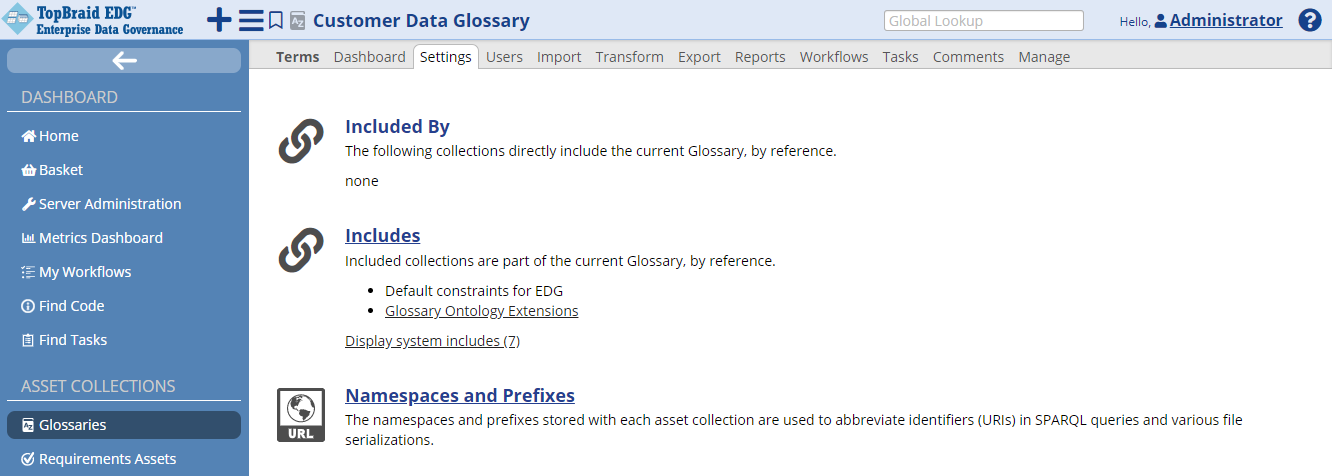Focus the Global Lookup search field
The width and height of the screenshot is (1332, 476).
point(983,20)
